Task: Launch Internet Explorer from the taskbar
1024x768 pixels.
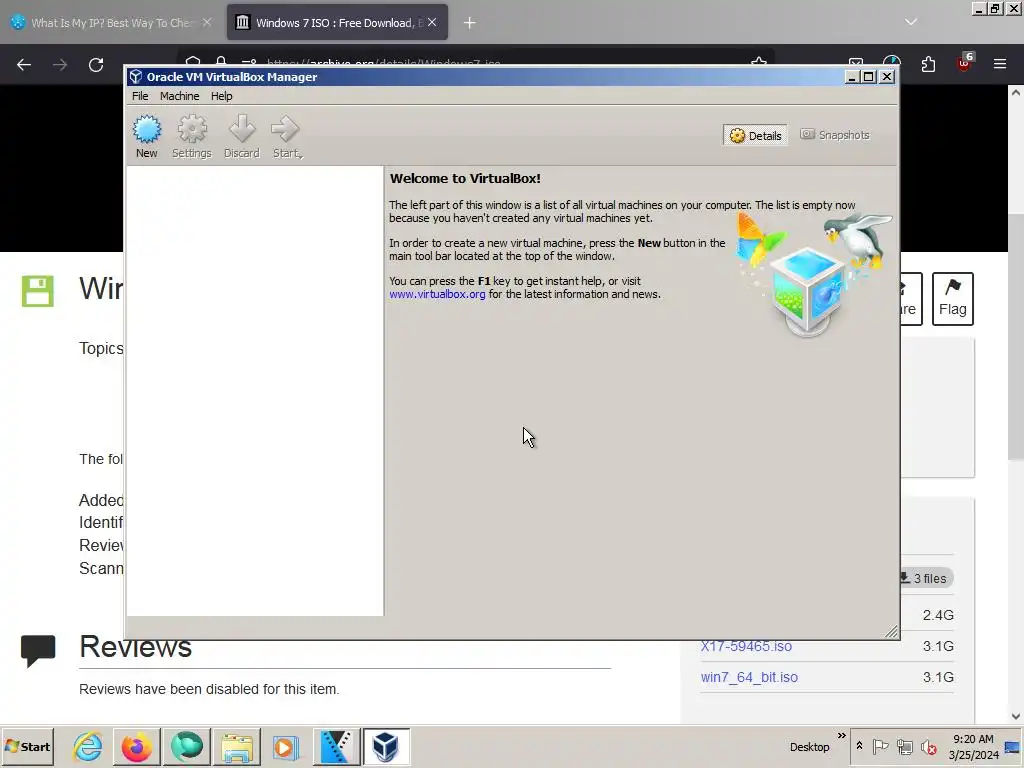Action: pos(88,746)
